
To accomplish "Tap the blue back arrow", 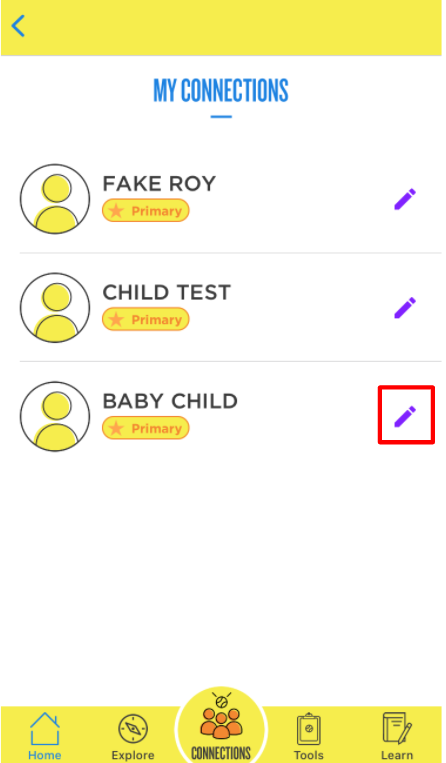I will click(x=18, y=26).
